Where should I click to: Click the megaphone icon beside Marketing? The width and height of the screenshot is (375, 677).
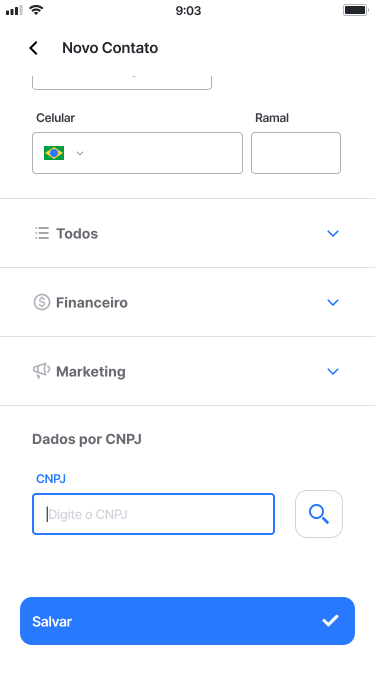[41, 371]
